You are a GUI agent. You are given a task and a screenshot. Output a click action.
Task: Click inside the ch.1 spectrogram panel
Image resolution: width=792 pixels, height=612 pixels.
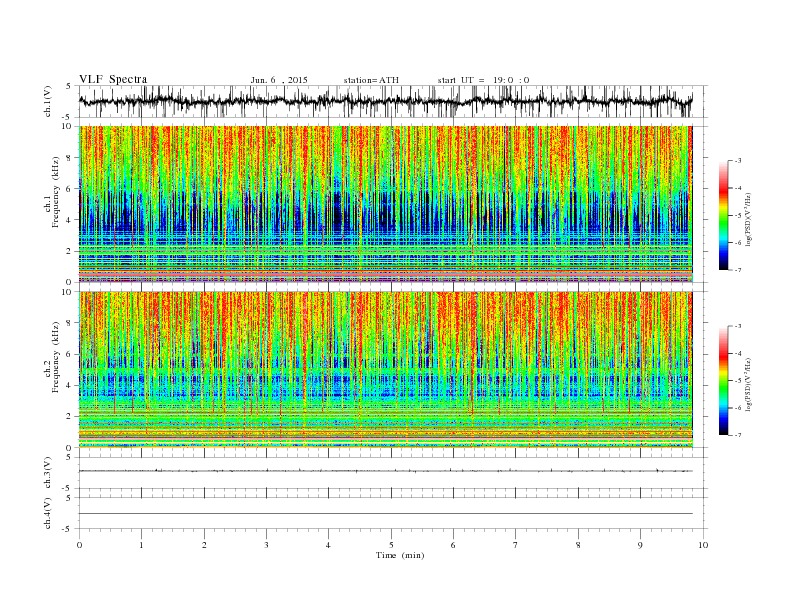(385, 204)
